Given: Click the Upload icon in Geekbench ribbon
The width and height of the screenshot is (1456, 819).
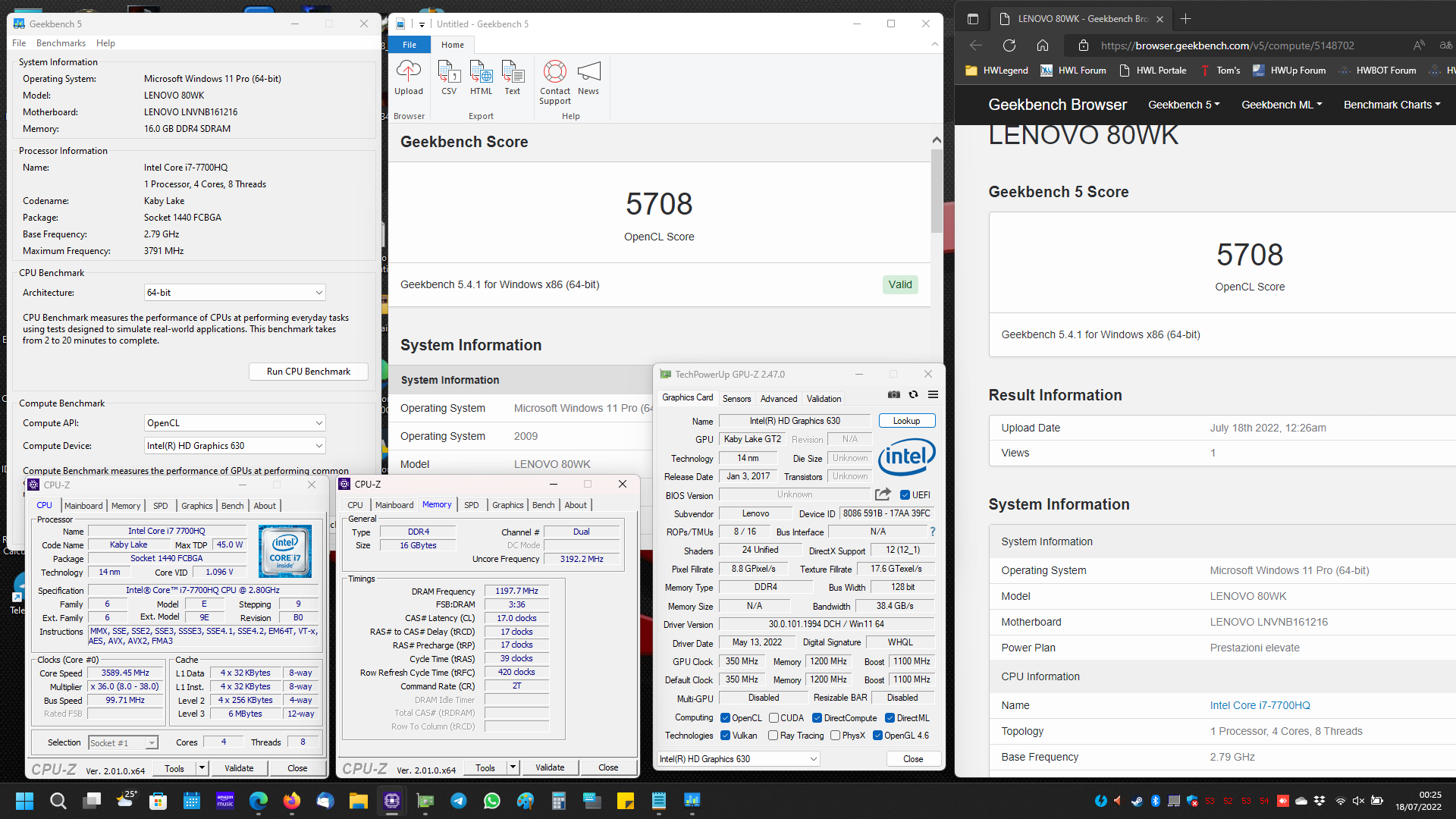Looking at the screenshot, I should coord(408,78).
